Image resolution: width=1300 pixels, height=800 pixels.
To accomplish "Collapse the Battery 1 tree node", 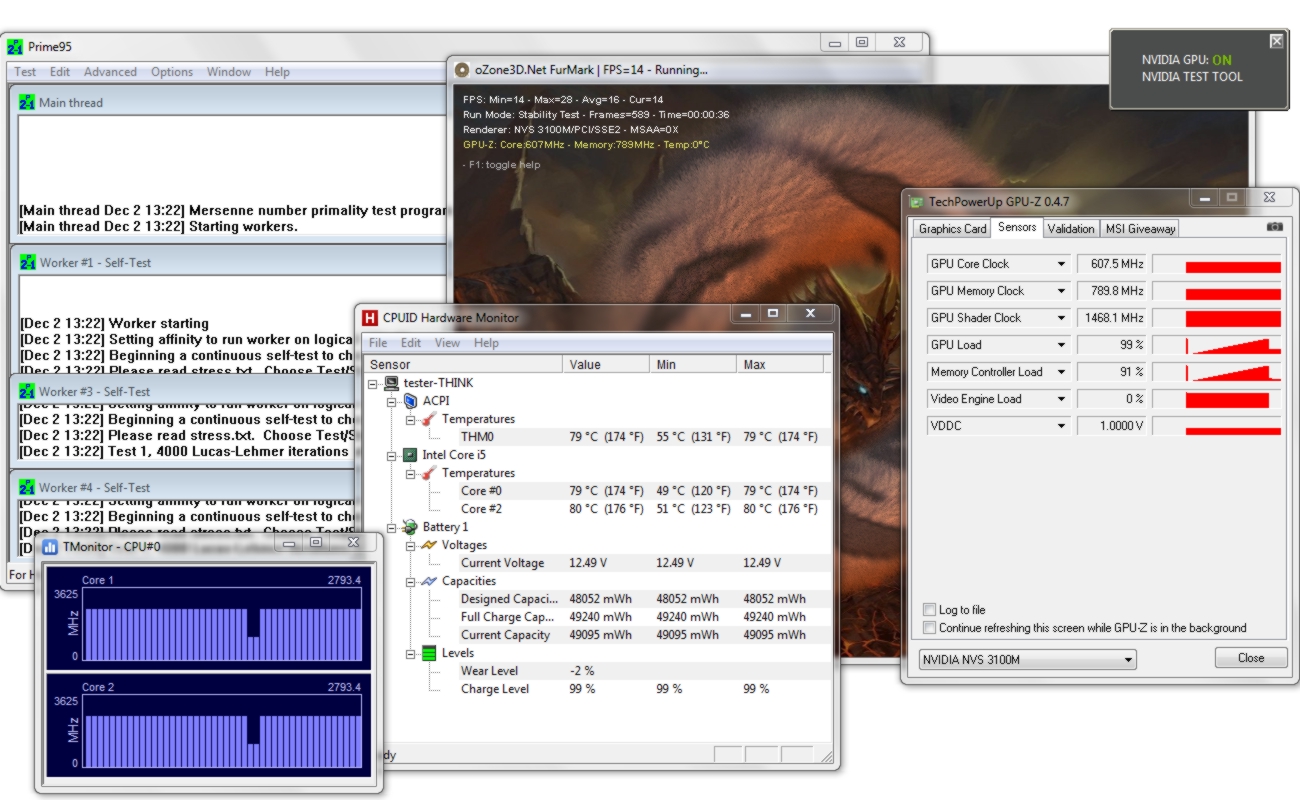I will coord(392,527).
